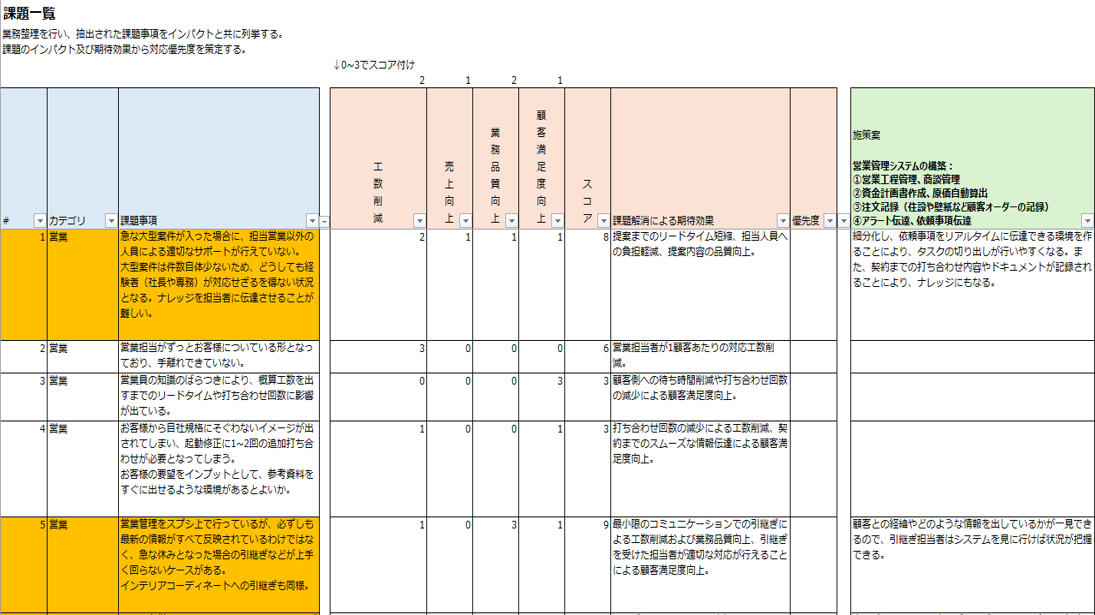Select row 3 issue text starting 営業員の知識のばらつき
Image resolution: width=1095 pixels, height=615 pixels.
(x=219, y=397)
